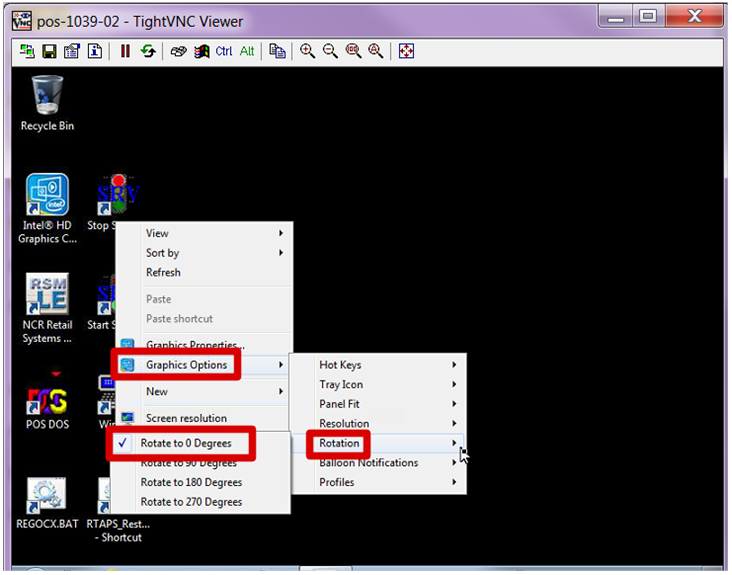Click the New Connection toolbar icon
732x575 pixels.
(27, 51)
